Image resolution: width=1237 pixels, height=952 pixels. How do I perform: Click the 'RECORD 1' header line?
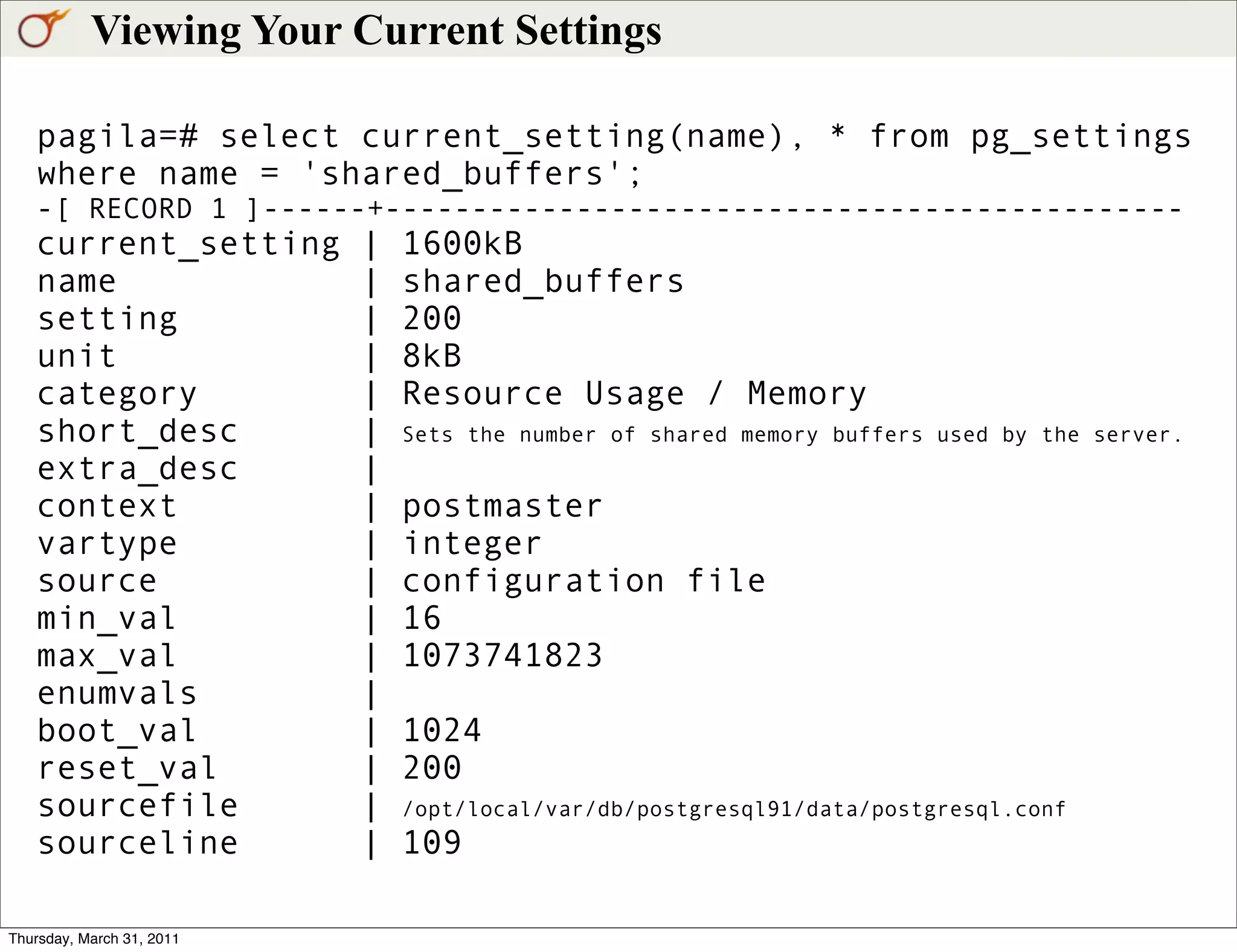(x=158, y=210)
